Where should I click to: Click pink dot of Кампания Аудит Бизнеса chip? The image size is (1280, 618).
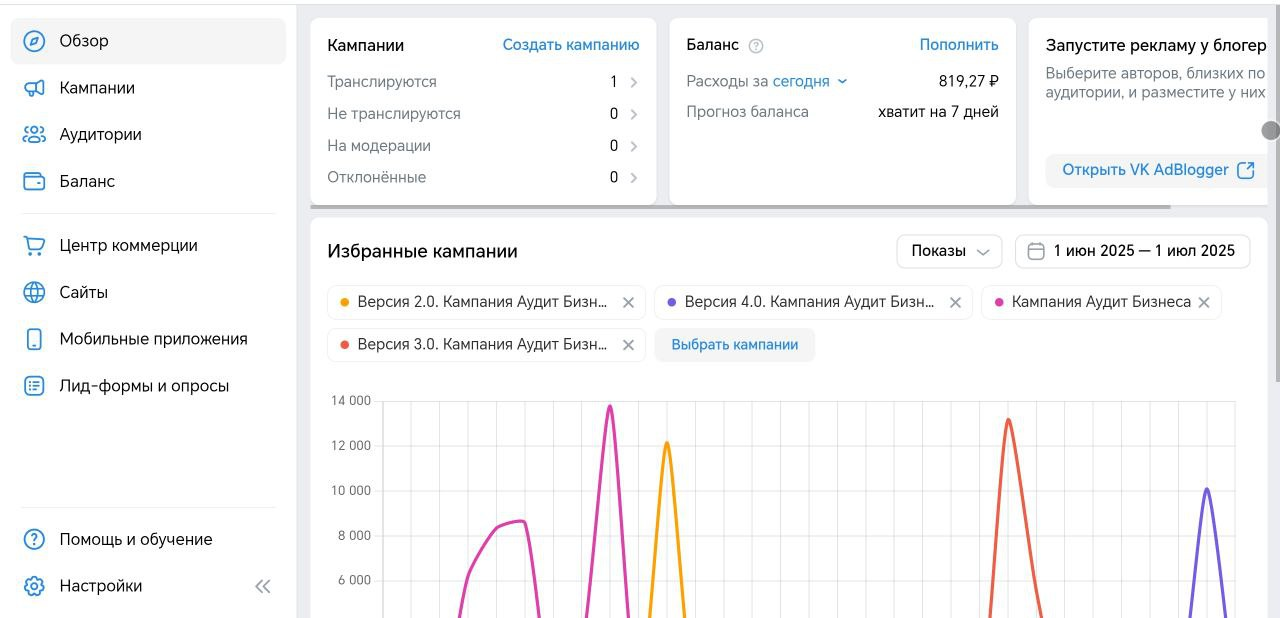click(x=999, y=302)
